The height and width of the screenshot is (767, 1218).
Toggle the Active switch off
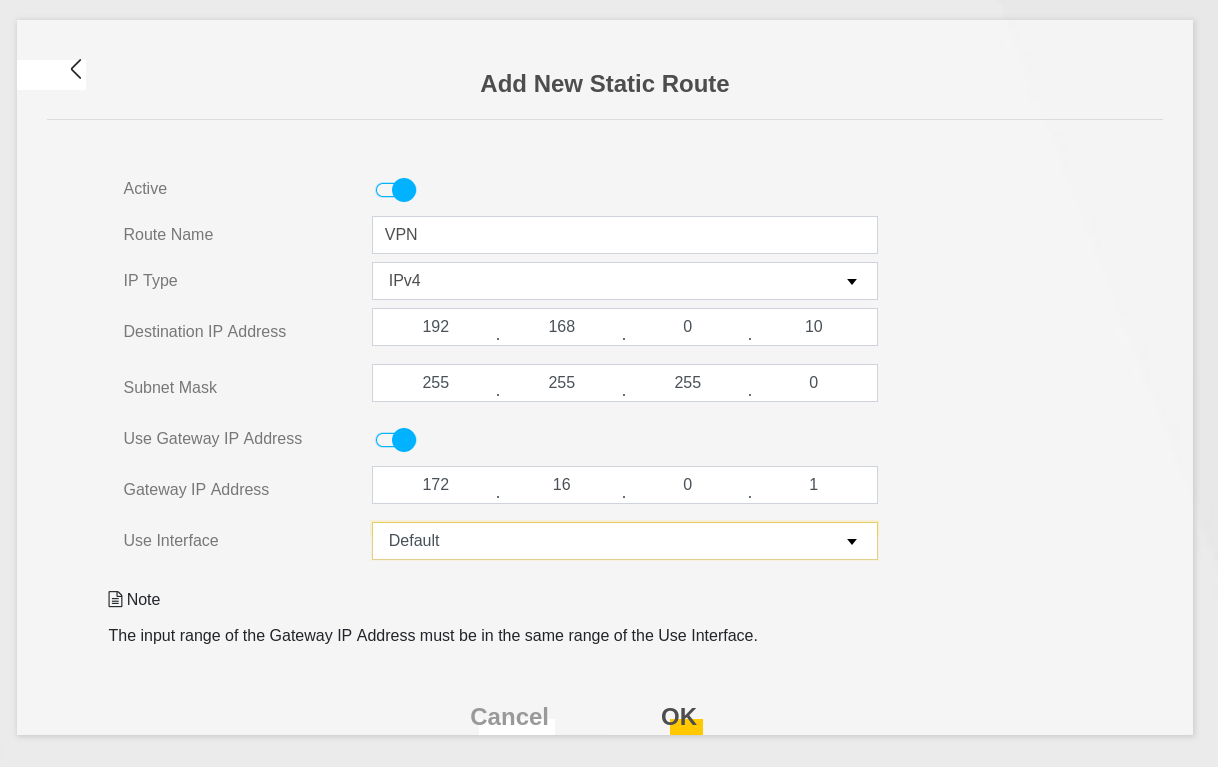396,190
